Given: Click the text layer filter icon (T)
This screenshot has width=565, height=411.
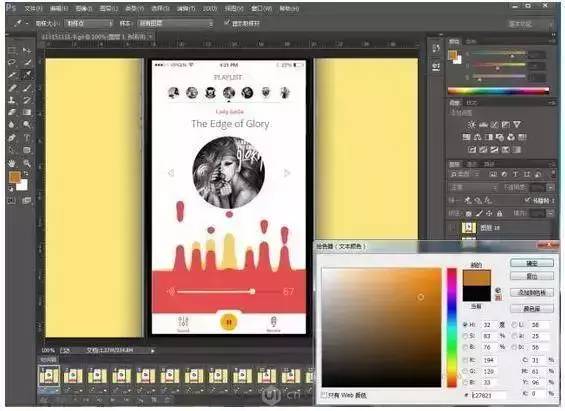Looking at the screenshot, I should (515, 174).
